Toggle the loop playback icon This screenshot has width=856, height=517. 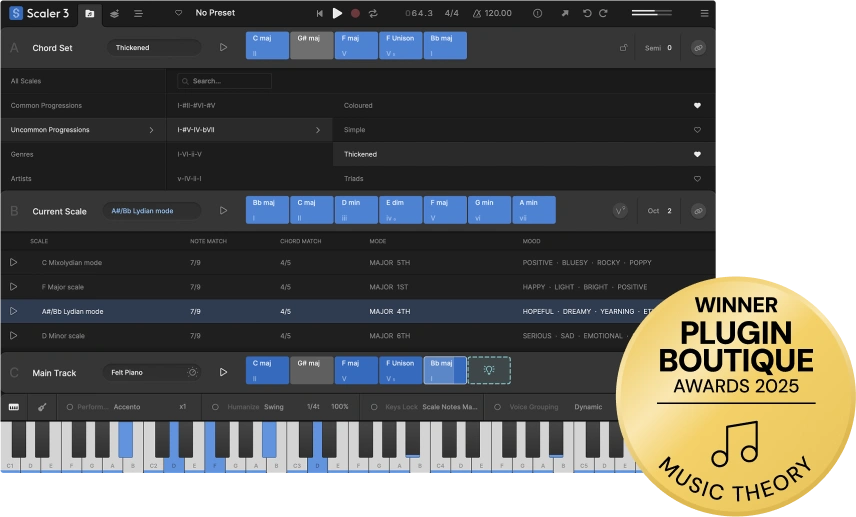(373, 13)
